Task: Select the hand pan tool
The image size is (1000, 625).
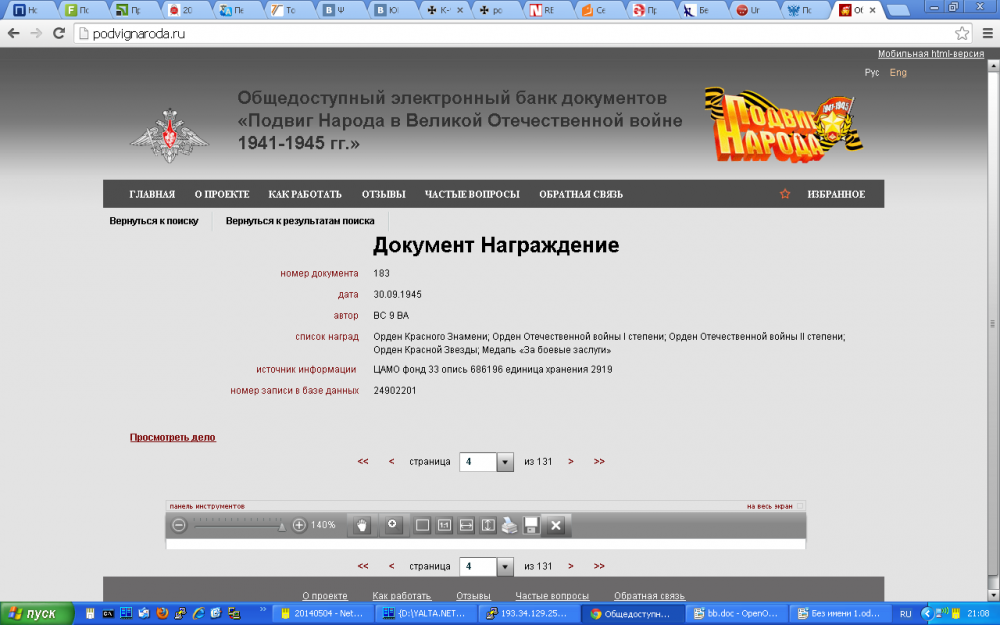Action: coord(361,525)
